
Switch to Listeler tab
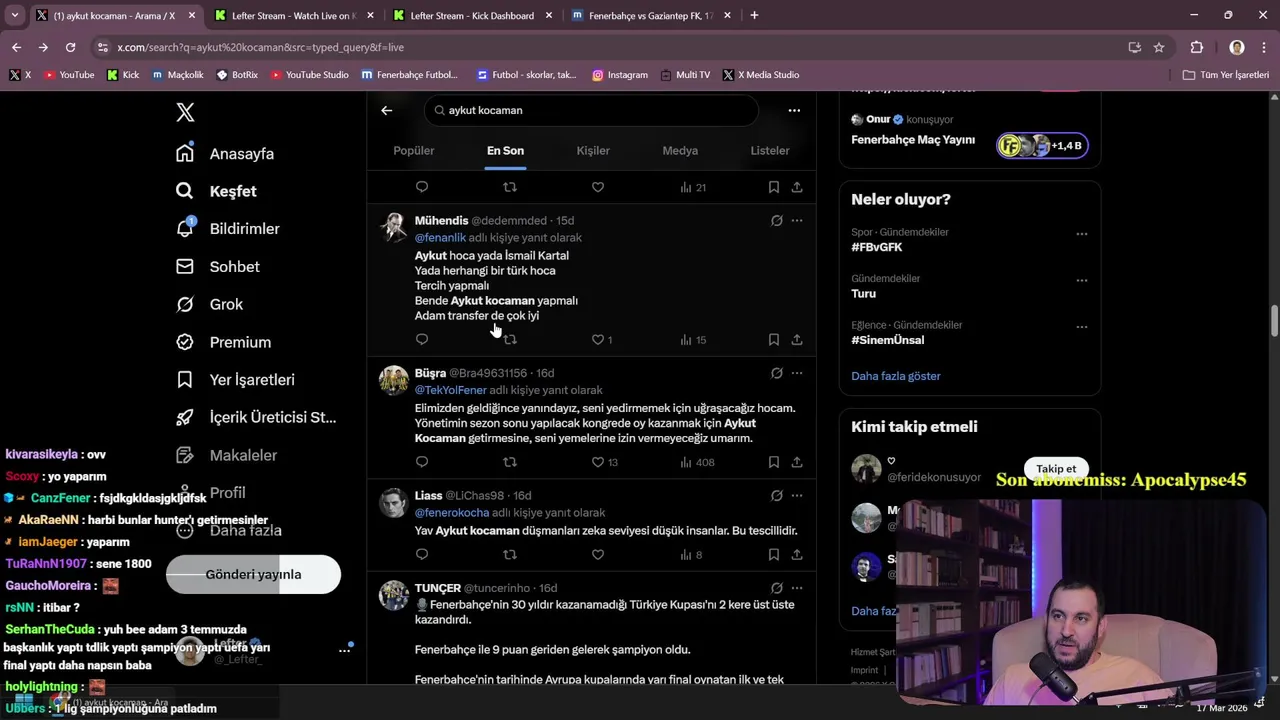point(770,150)
